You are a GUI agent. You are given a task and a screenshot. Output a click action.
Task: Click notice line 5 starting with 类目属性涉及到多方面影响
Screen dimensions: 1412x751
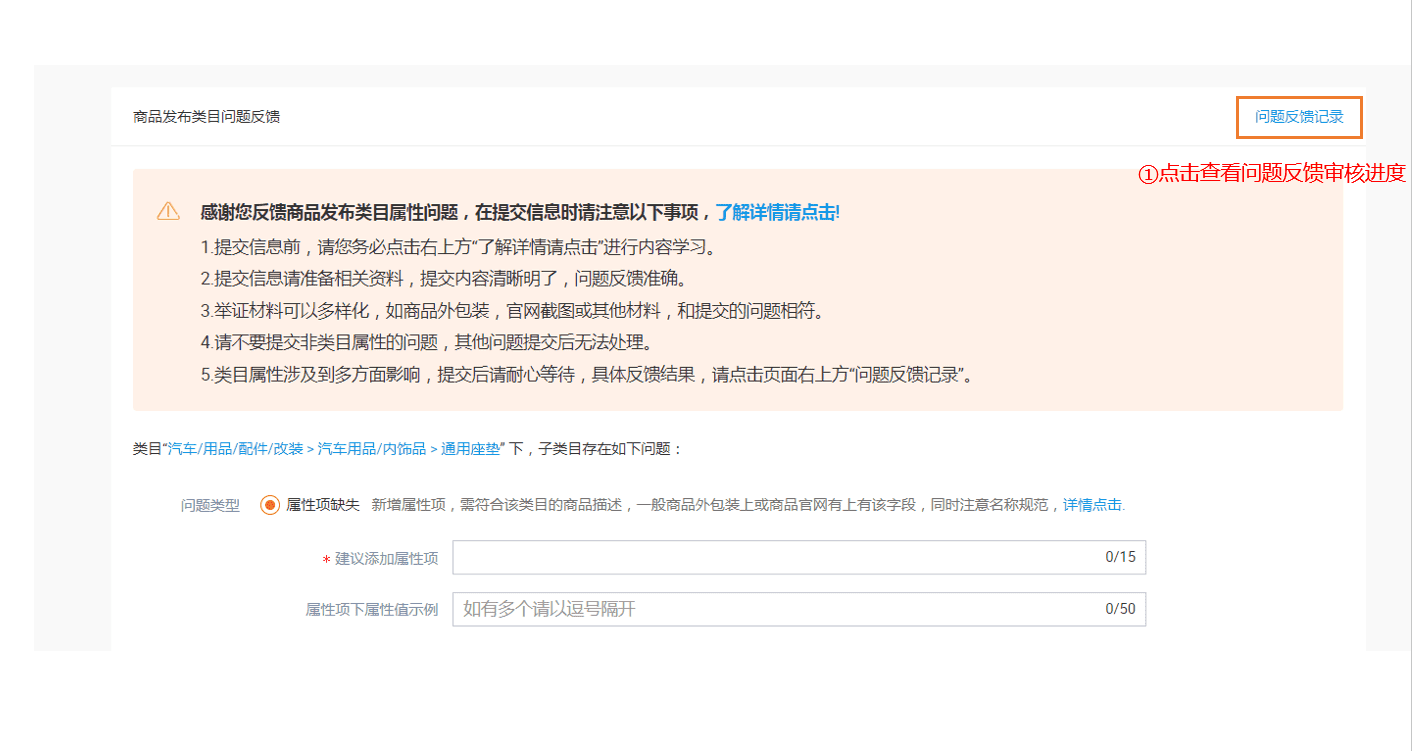[587, 376]
